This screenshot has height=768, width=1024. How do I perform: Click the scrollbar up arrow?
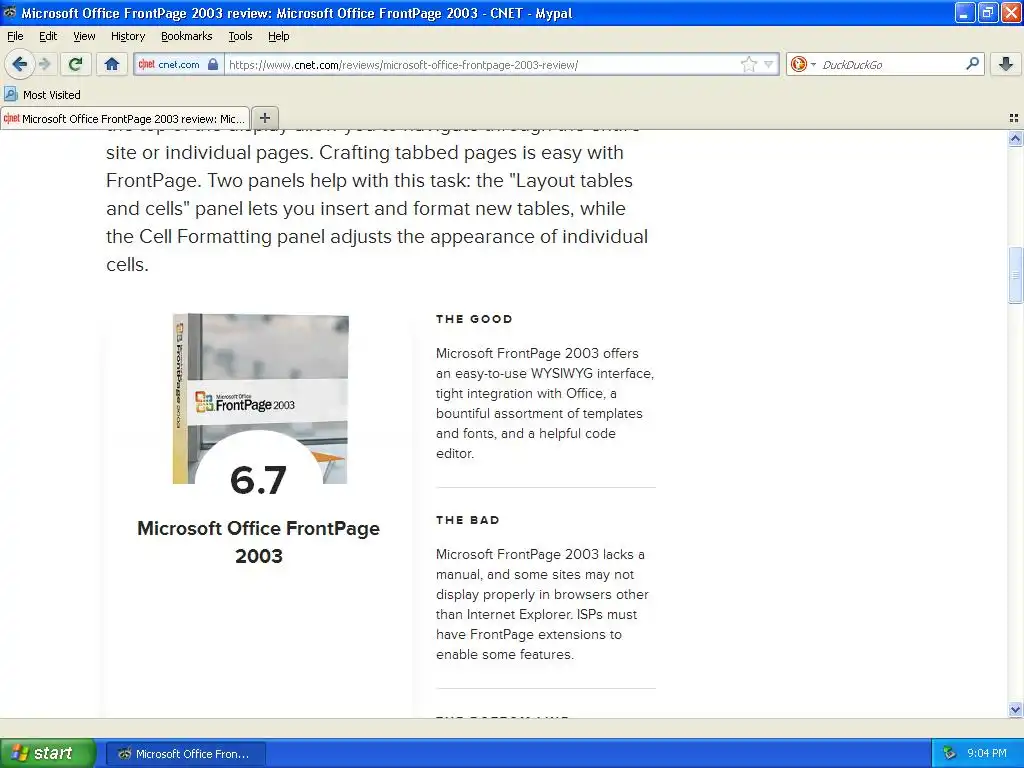tap(1015, 138)
